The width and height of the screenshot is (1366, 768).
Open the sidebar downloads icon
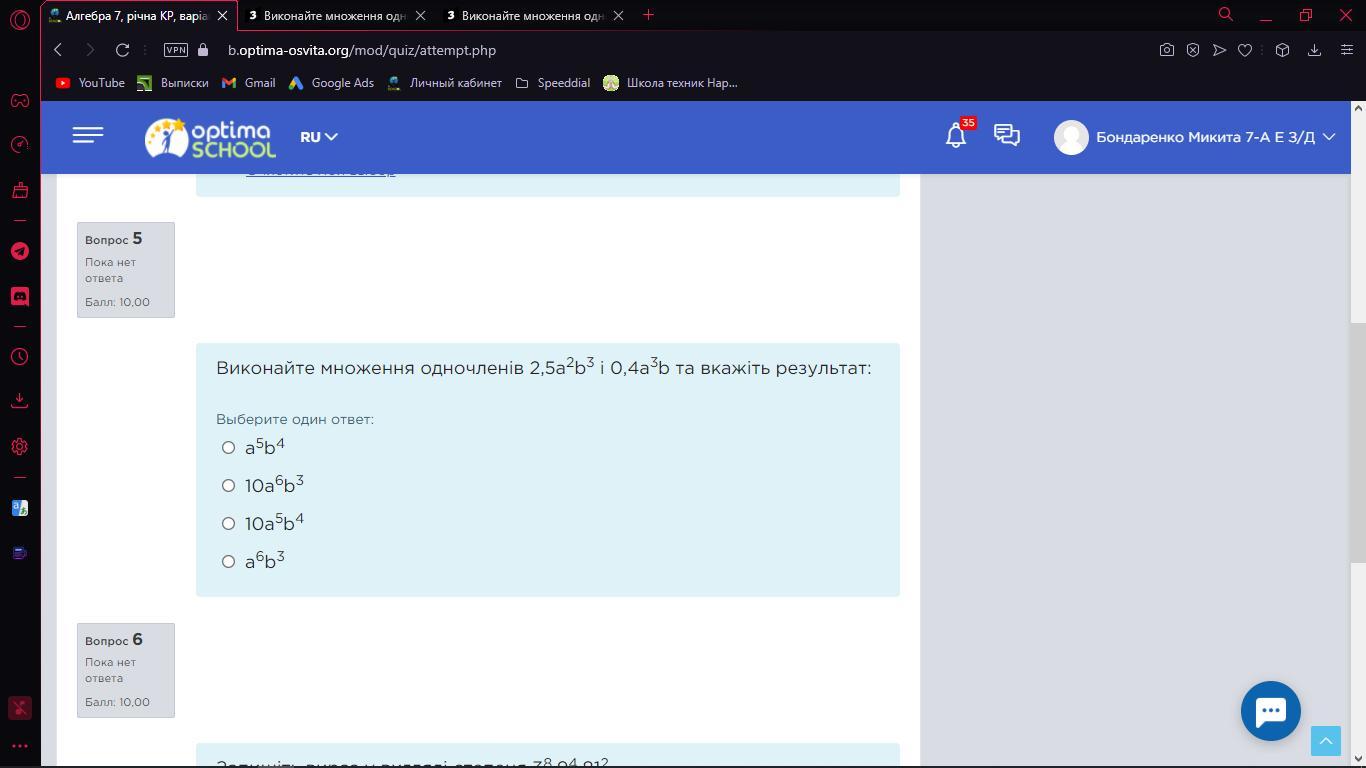20,401
